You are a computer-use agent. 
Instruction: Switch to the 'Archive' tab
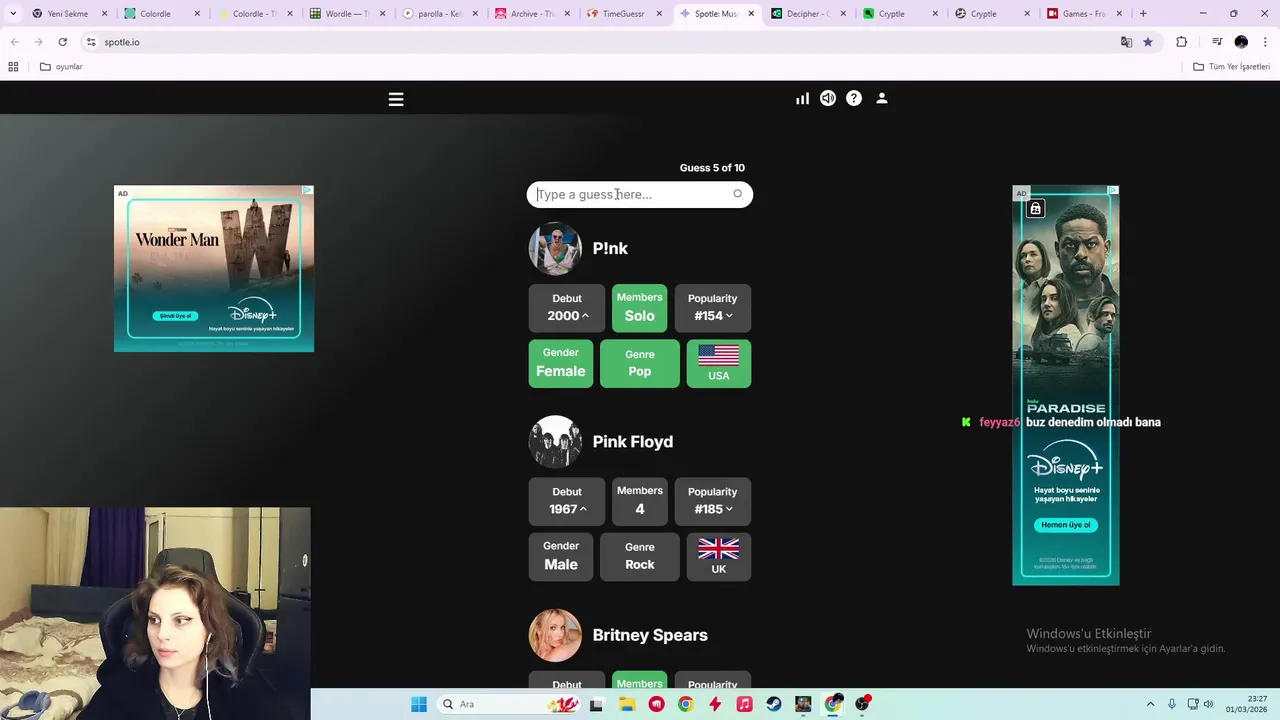pyautogui.click(x=530, y=14)
